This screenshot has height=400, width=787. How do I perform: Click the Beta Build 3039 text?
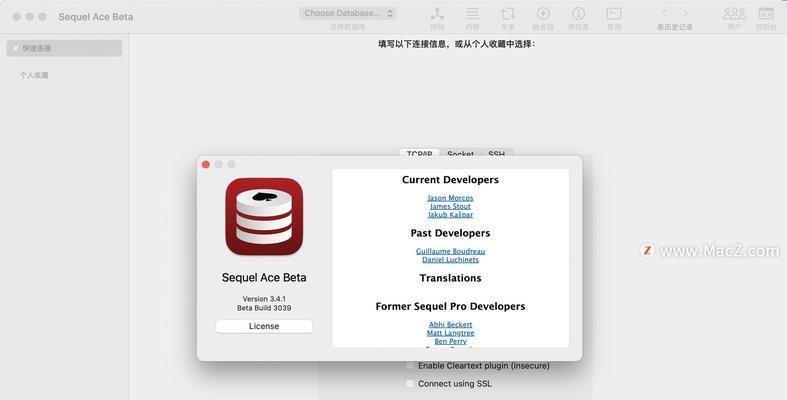point(264,308)
